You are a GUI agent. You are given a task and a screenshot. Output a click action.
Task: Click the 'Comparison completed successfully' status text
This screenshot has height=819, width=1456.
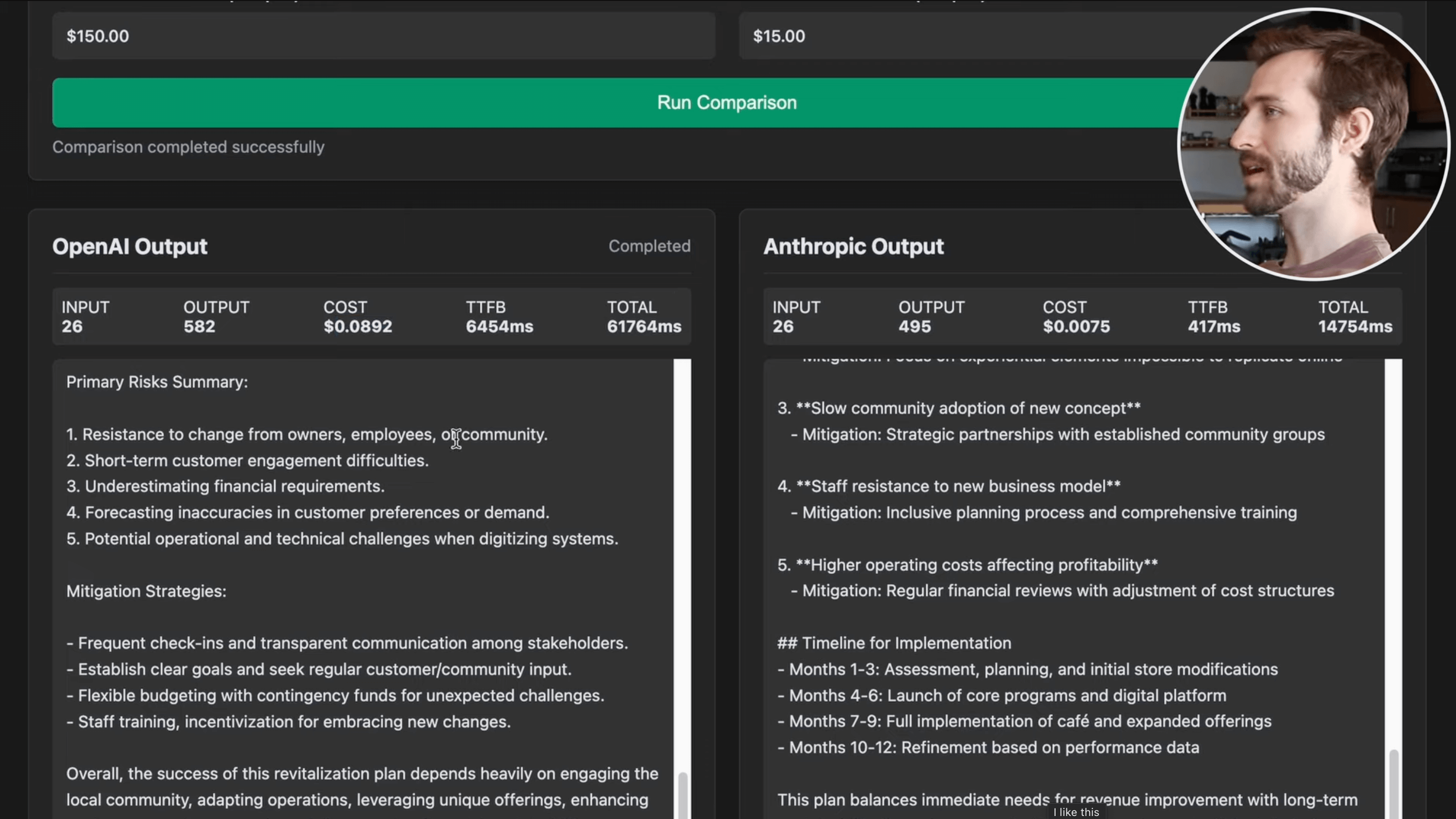click(188, 147)
